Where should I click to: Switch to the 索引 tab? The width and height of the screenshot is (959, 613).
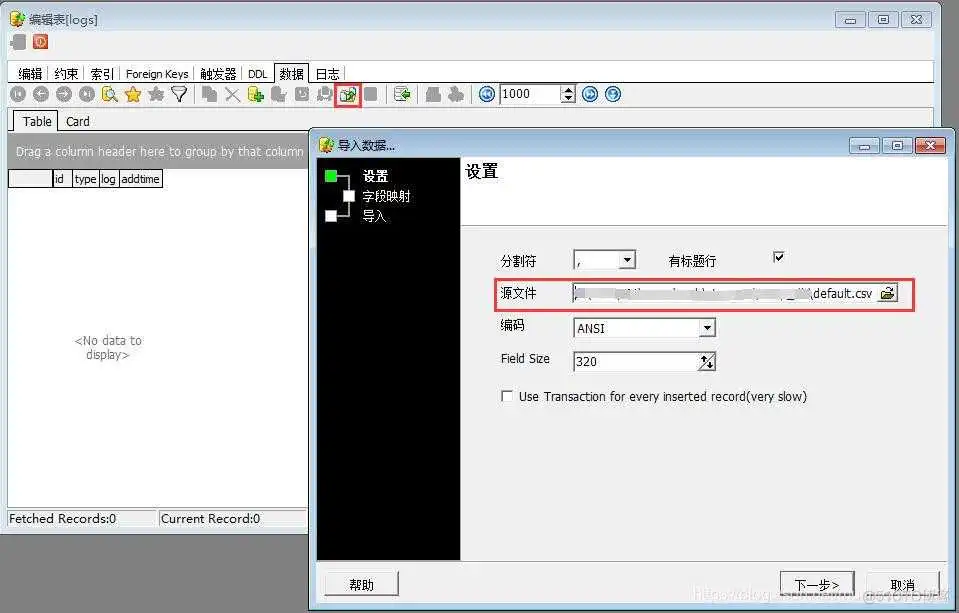click(102, 74)
